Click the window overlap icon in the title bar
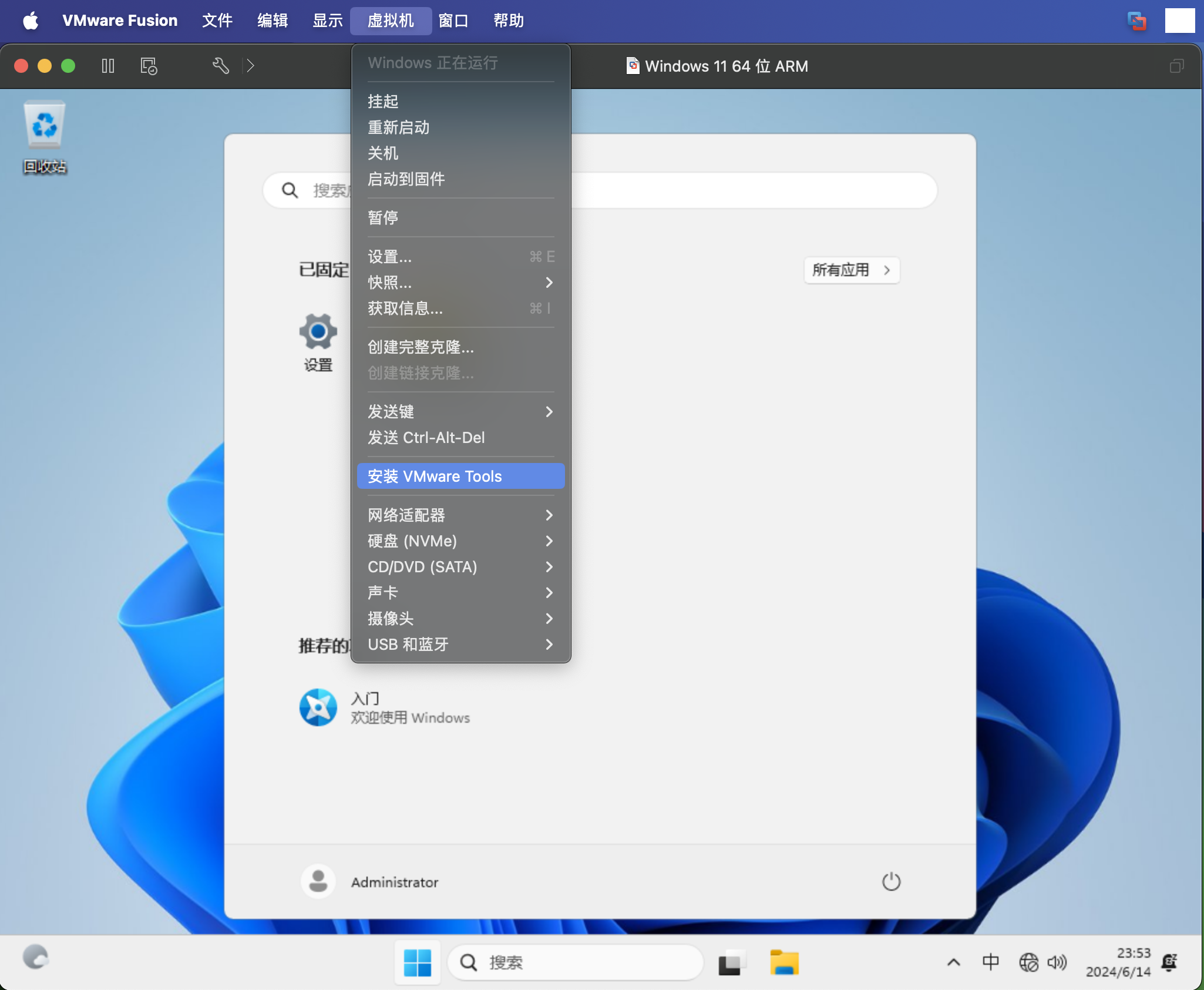This screenshot has height=990, width=1204. (1176, 66)
